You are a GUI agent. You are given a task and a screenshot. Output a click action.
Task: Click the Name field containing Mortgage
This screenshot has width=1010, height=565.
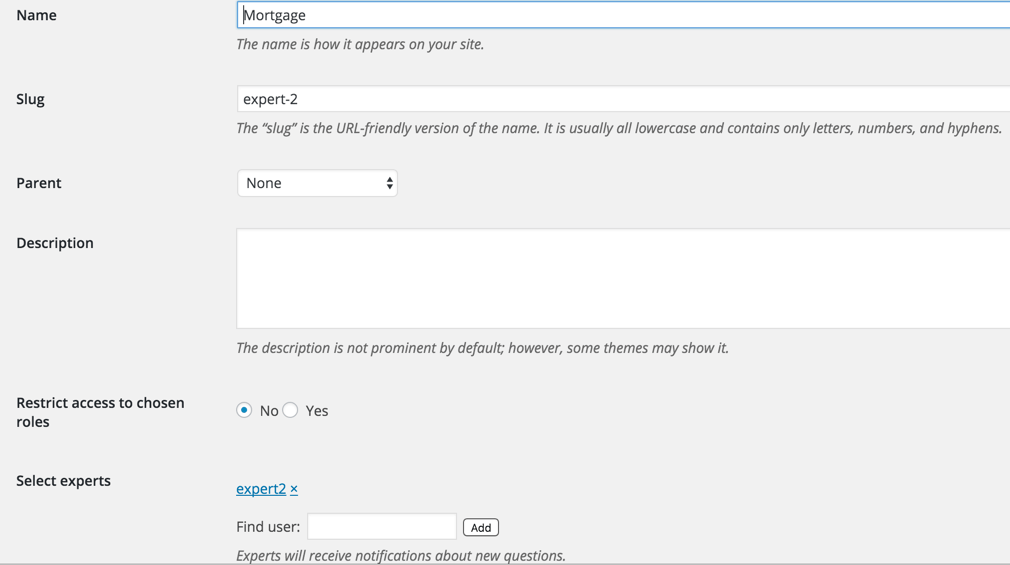pos(622,15)
